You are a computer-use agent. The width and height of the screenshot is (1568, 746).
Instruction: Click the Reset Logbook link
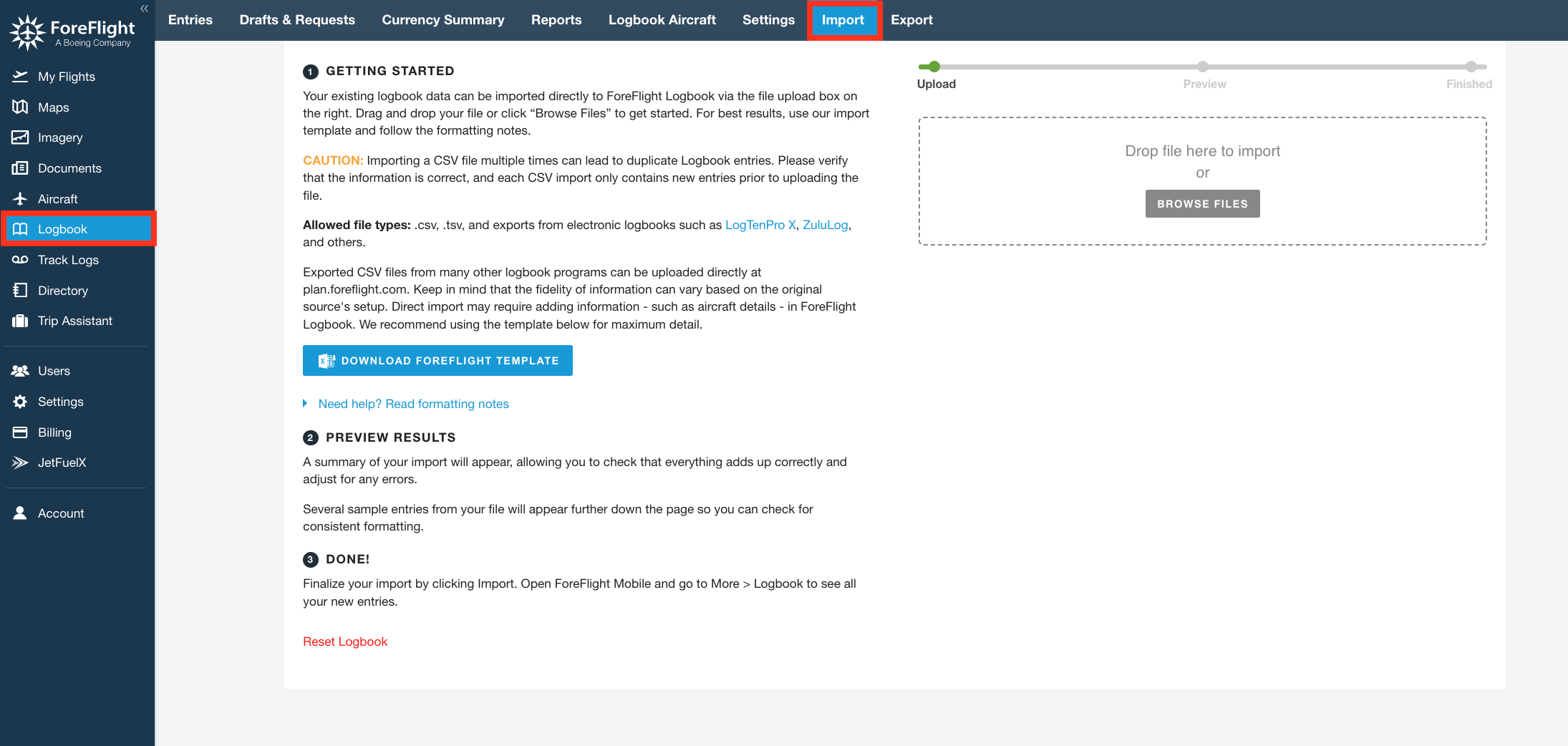(x=345, y=641)
